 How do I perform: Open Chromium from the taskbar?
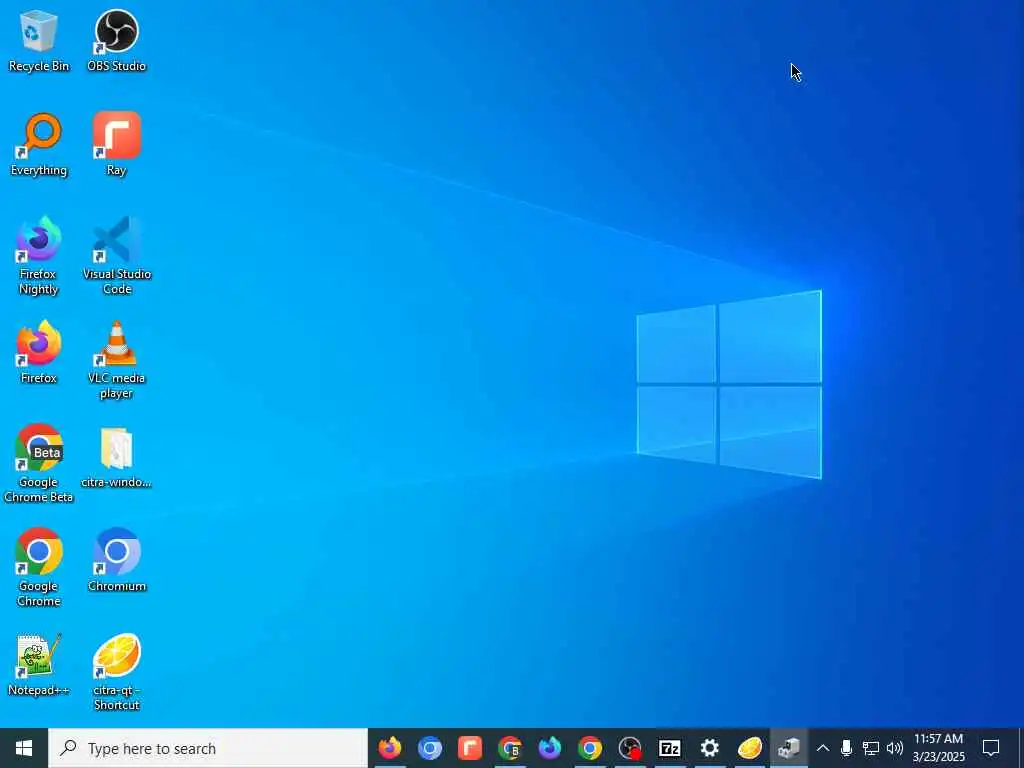430,748
